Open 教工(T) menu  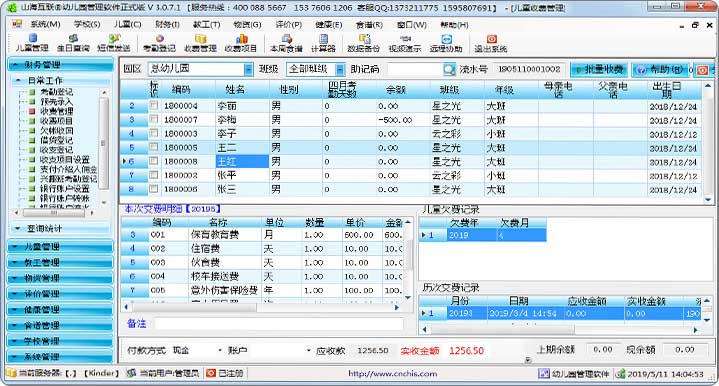pyautogui.click(x=207, y=24)
